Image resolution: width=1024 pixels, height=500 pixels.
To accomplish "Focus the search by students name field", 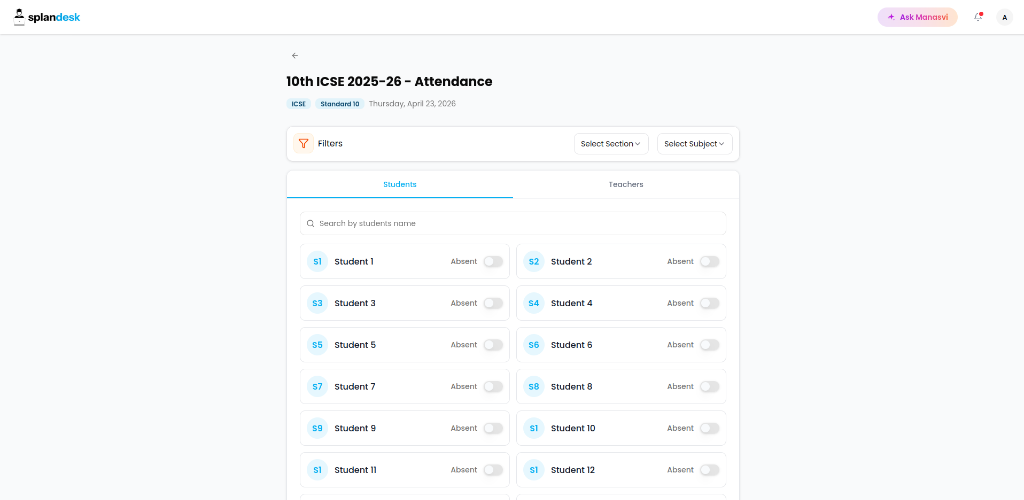I will (x=513, y=223).
